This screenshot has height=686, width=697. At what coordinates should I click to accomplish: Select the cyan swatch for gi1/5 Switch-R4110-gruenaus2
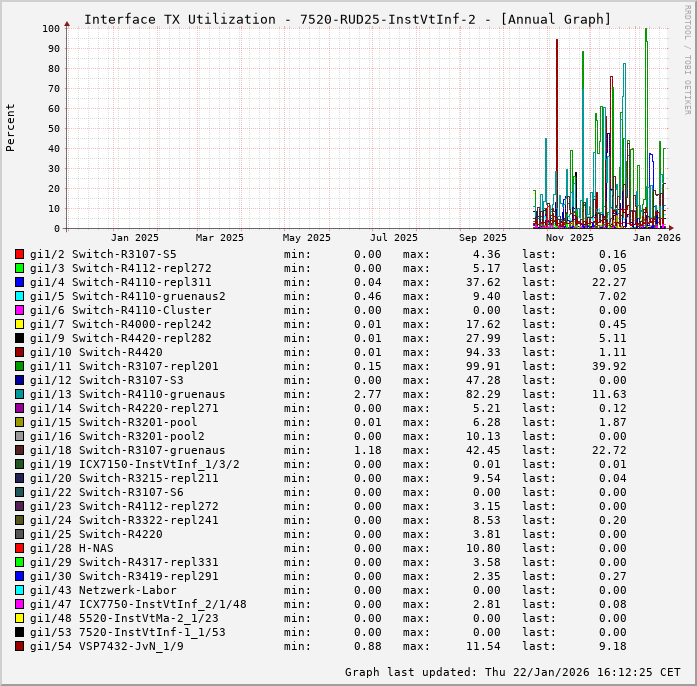click(19, 296)
